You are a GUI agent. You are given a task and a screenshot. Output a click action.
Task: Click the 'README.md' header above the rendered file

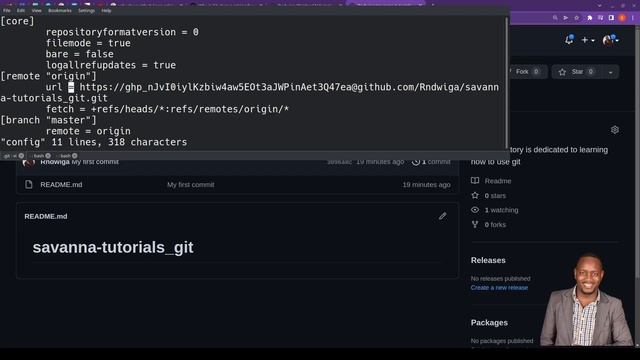point(46,216)
